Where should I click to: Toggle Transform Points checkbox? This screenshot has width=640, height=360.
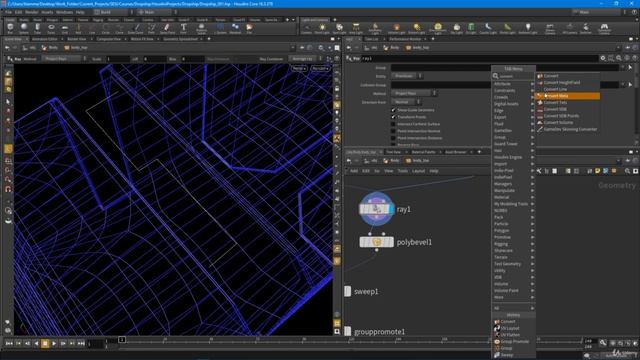click(393, 117)
